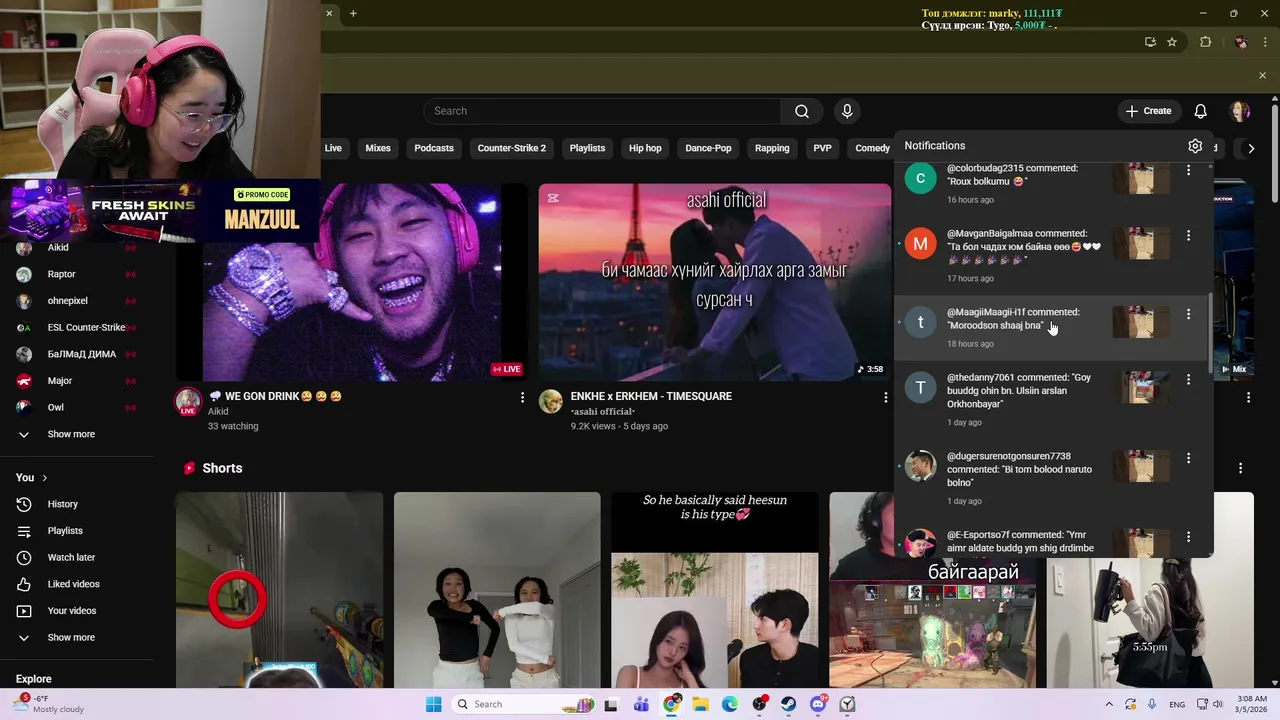Show hidden system tray icons chevron
The height and width of the screenshot is (720, 1280).
tap(1108, 704)
